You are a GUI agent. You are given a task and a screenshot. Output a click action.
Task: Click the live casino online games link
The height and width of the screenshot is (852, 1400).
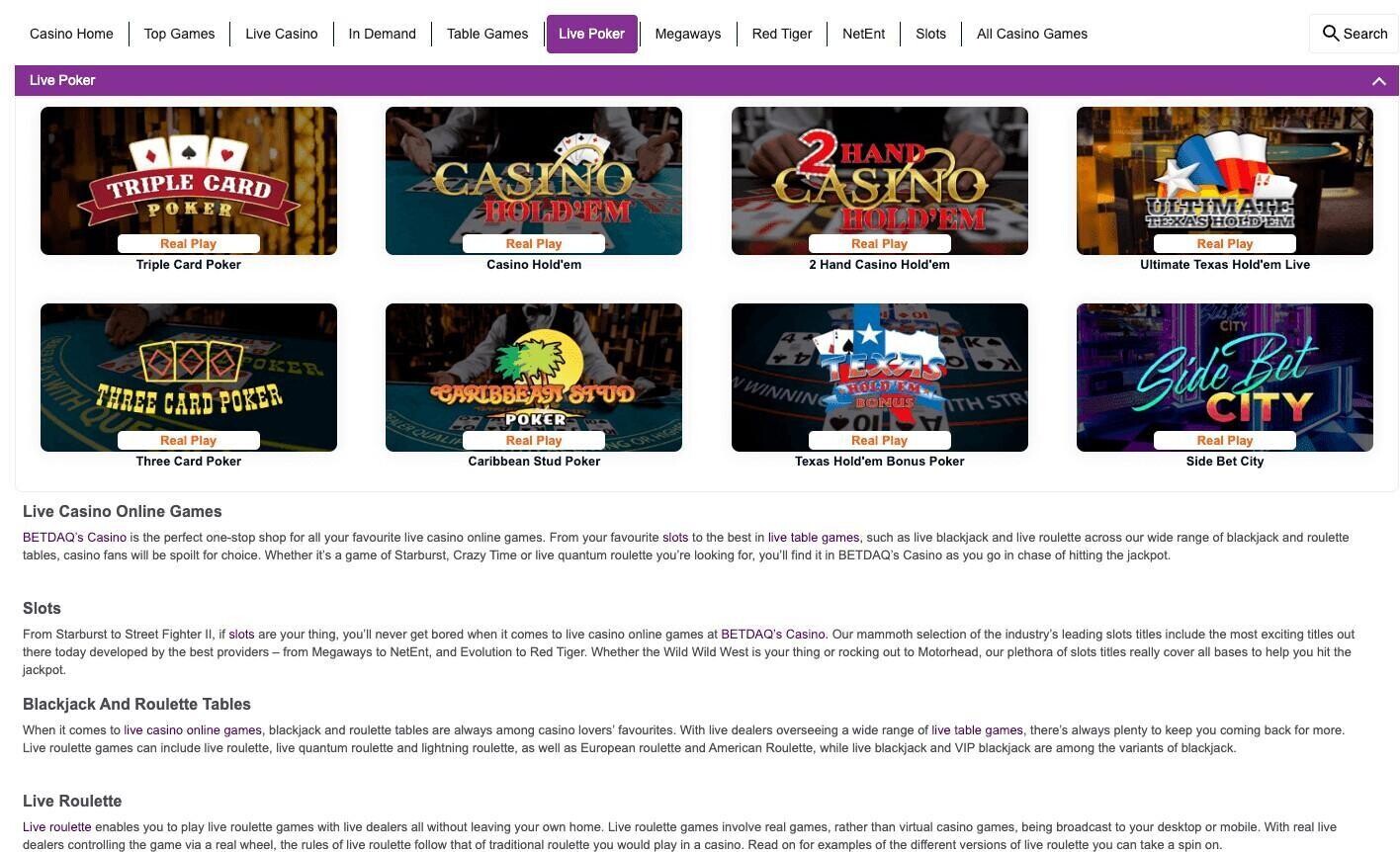click(193, 730)
